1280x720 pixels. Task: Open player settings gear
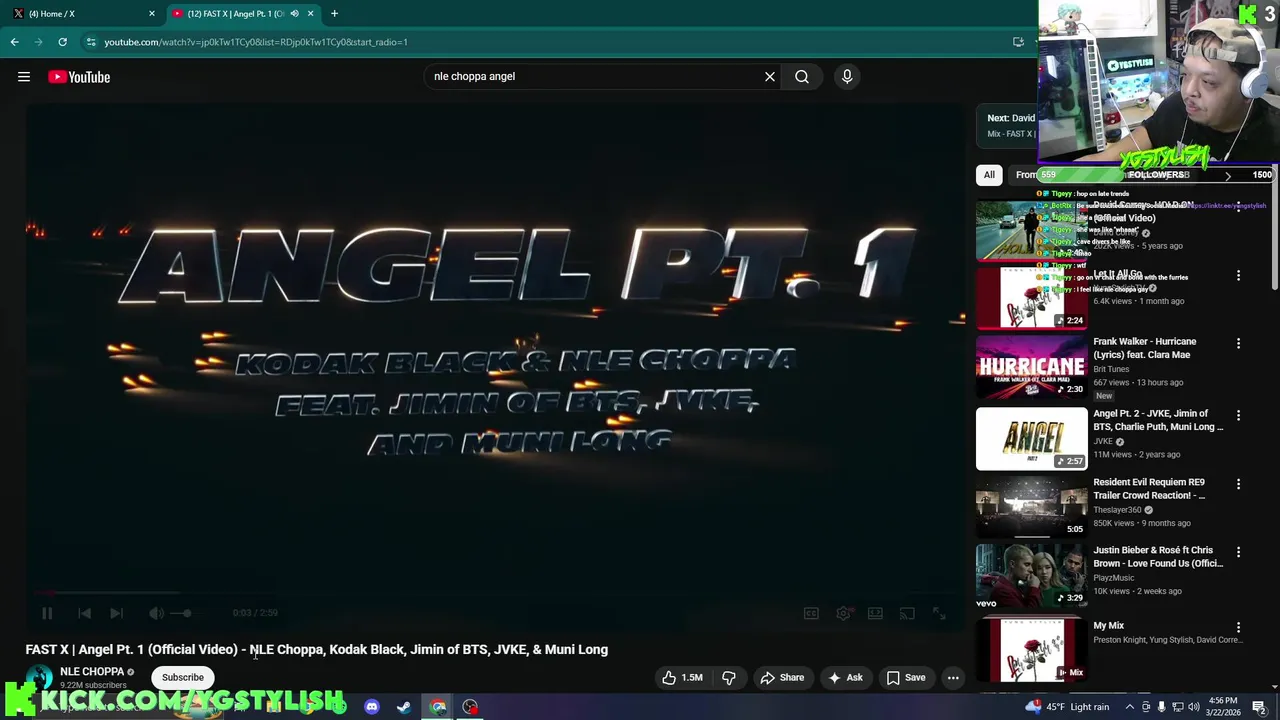click(x=843, y=613)
